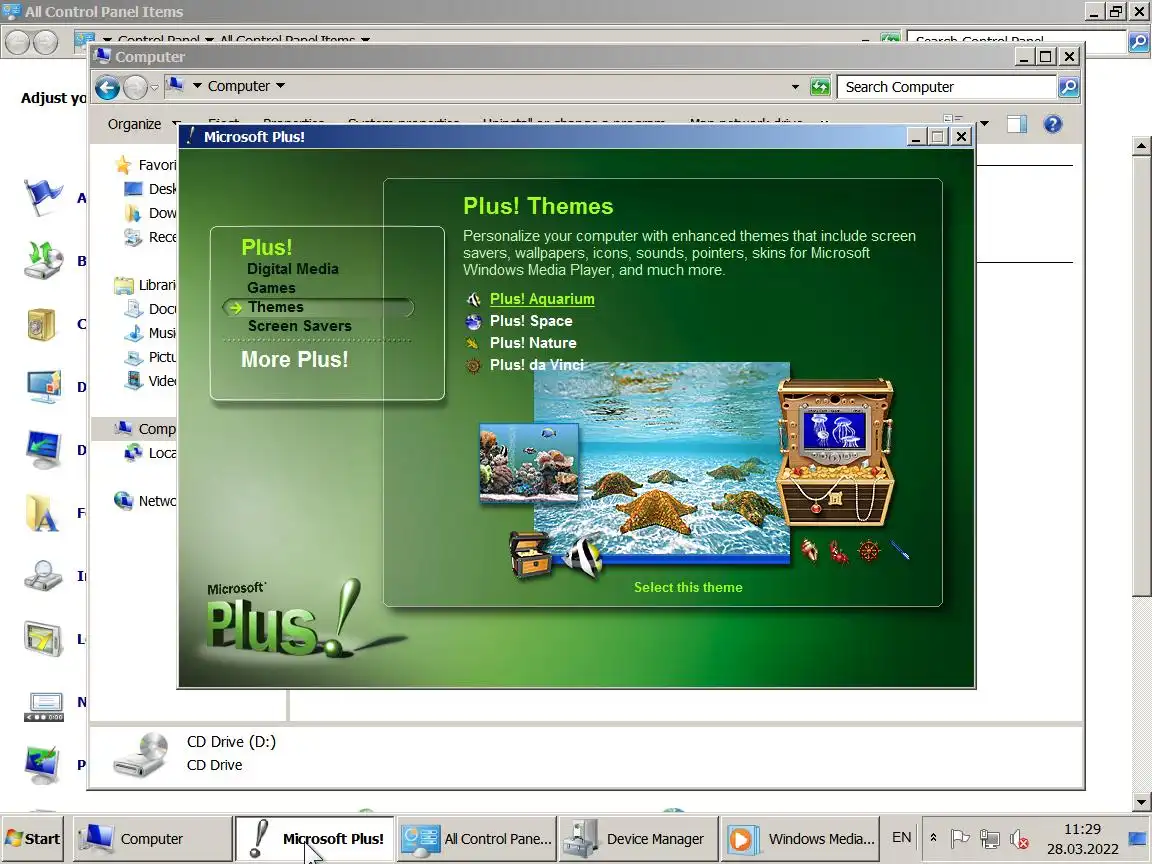Click the Select this theme link
The width and height of the screenshot is (1152, 864).
(688, 587)
